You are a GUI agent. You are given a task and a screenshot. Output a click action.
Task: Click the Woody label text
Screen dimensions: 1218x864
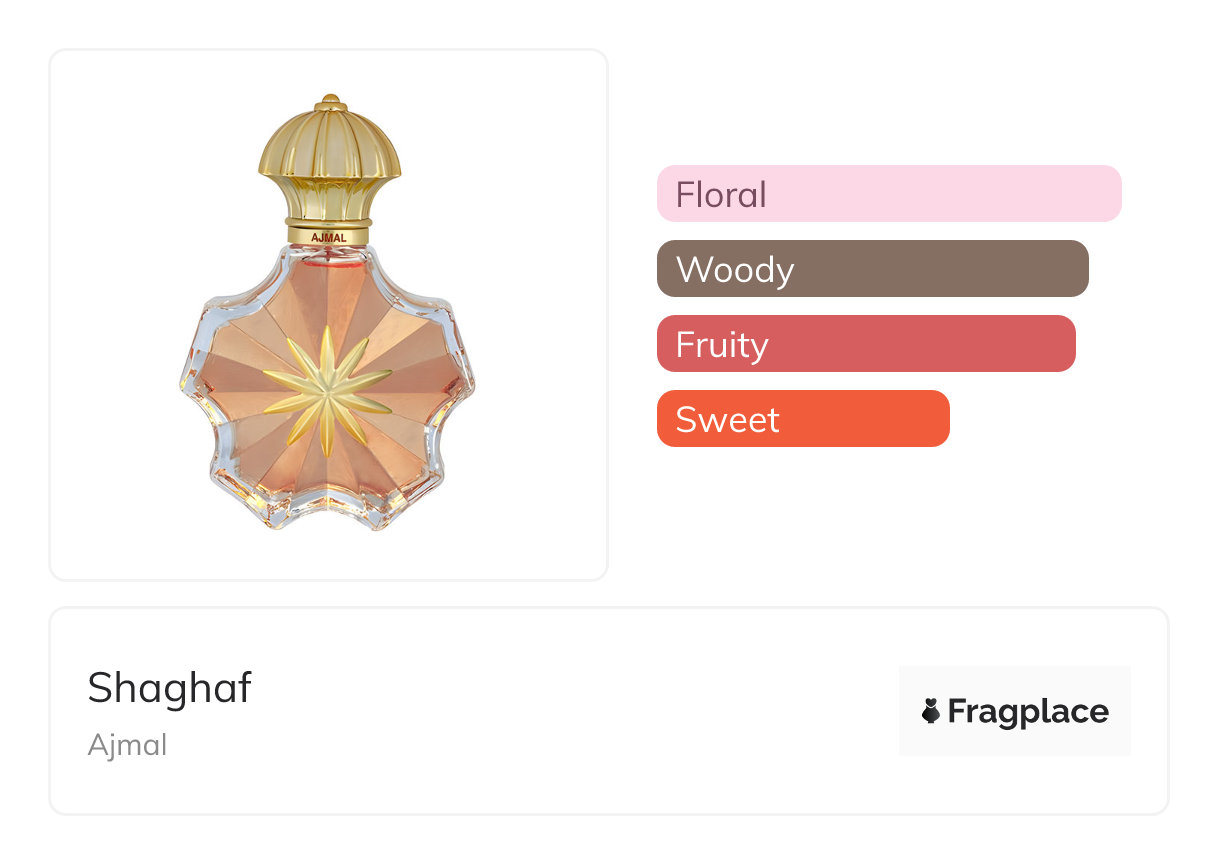pyautogui.click(x=735, y=269)
